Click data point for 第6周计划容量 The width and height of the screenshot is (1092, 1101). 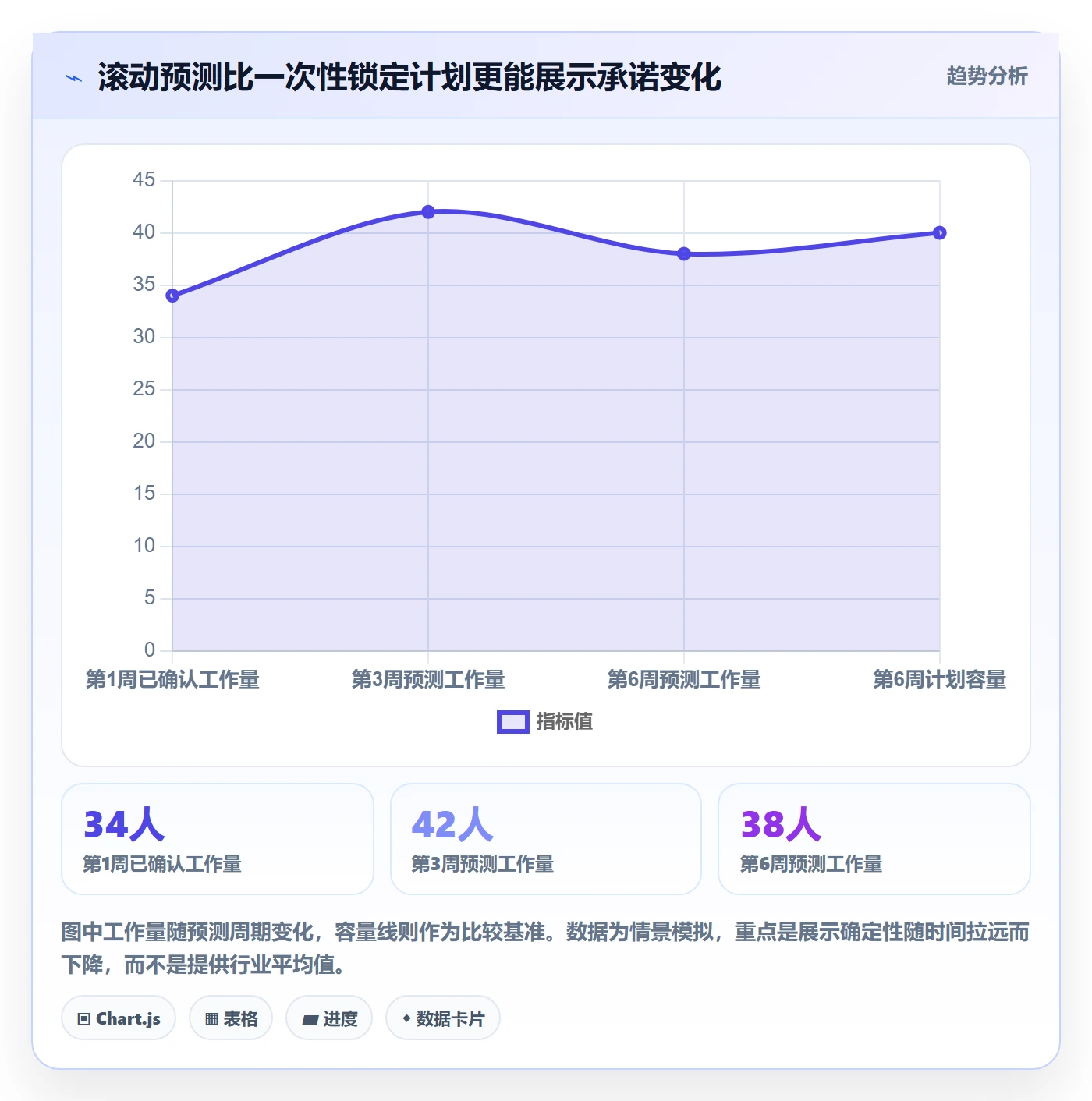click(940, 232)
